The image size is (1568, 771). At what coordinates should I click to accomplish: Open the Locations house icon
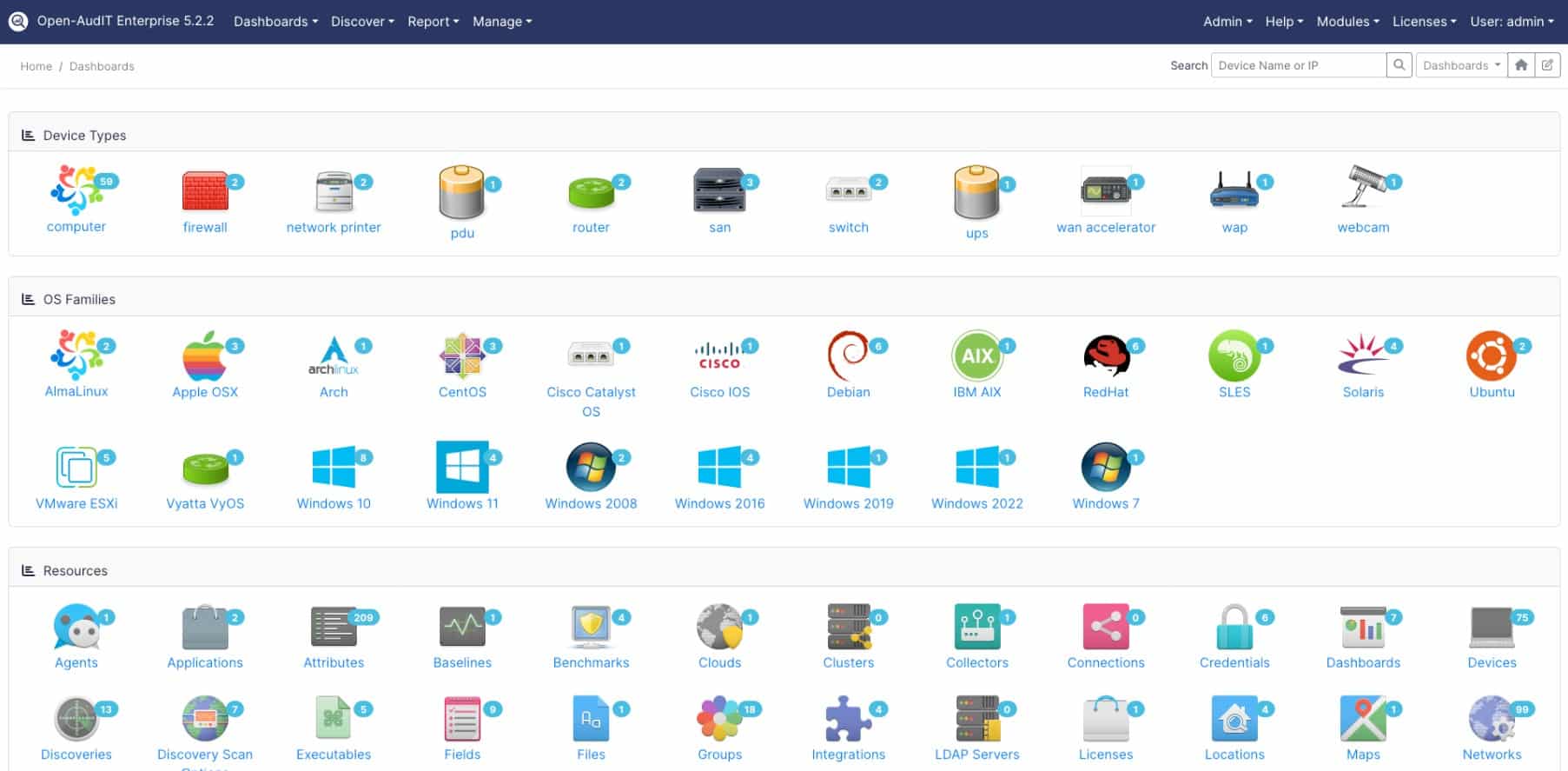tap(1234, 719)
